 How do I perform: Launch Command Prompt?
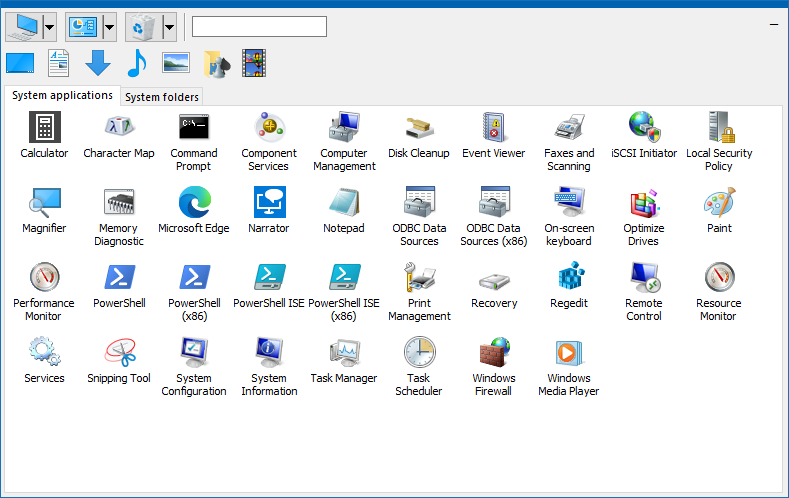click(194, 128)
